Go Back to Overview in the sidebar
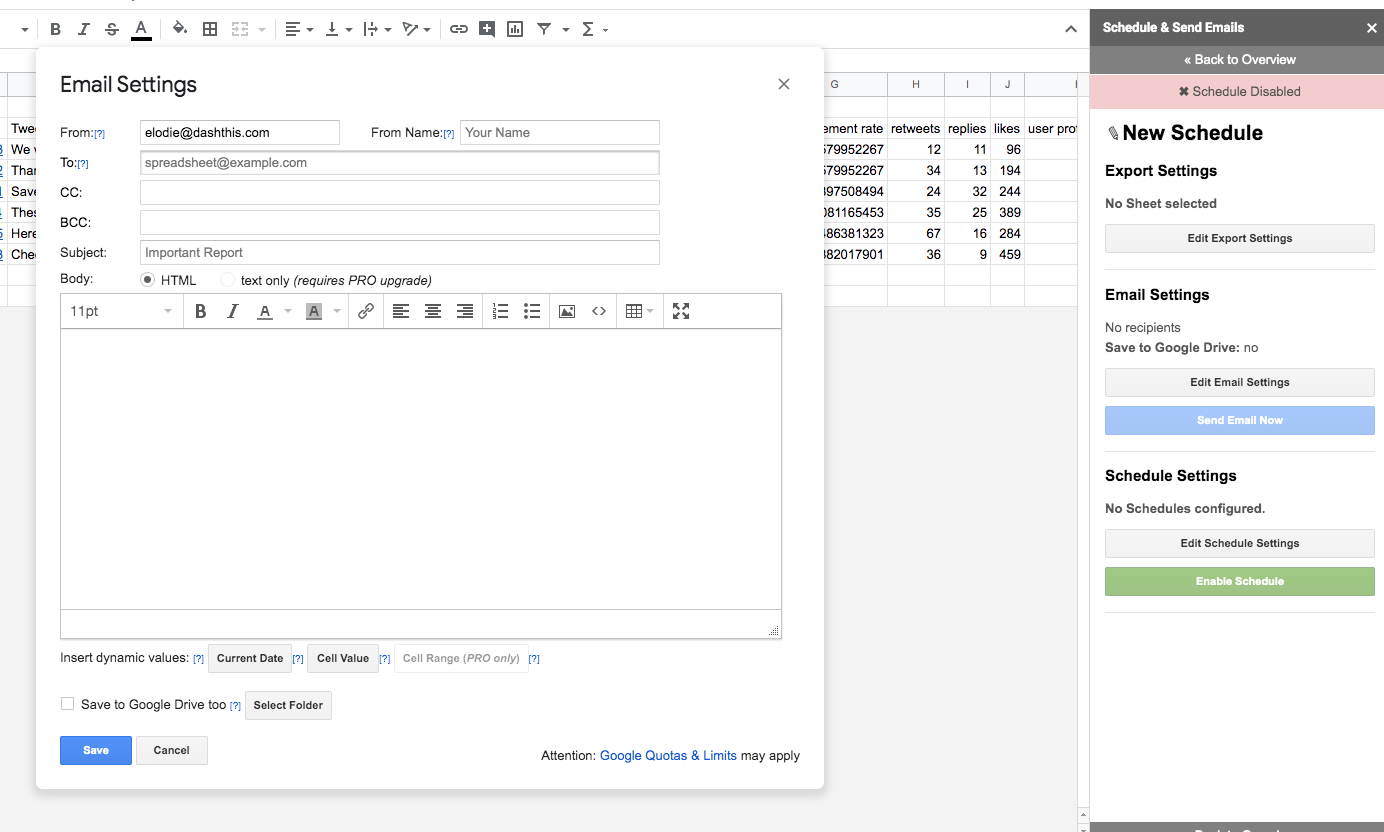This screenshot has width=1384, height=832. [x=1239, y=59]
